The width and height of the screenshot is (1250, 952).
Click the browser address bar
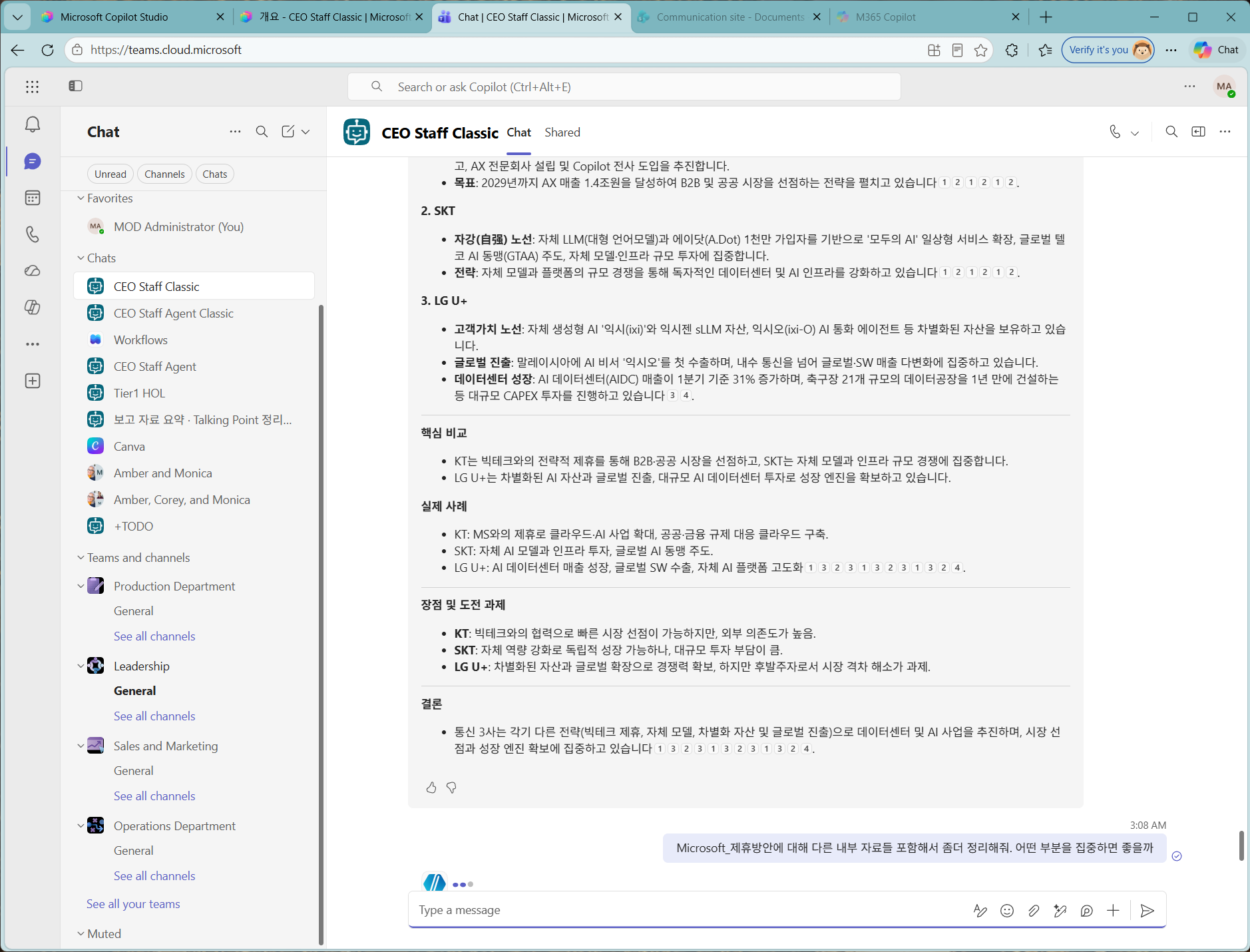(x=499, y=50)
